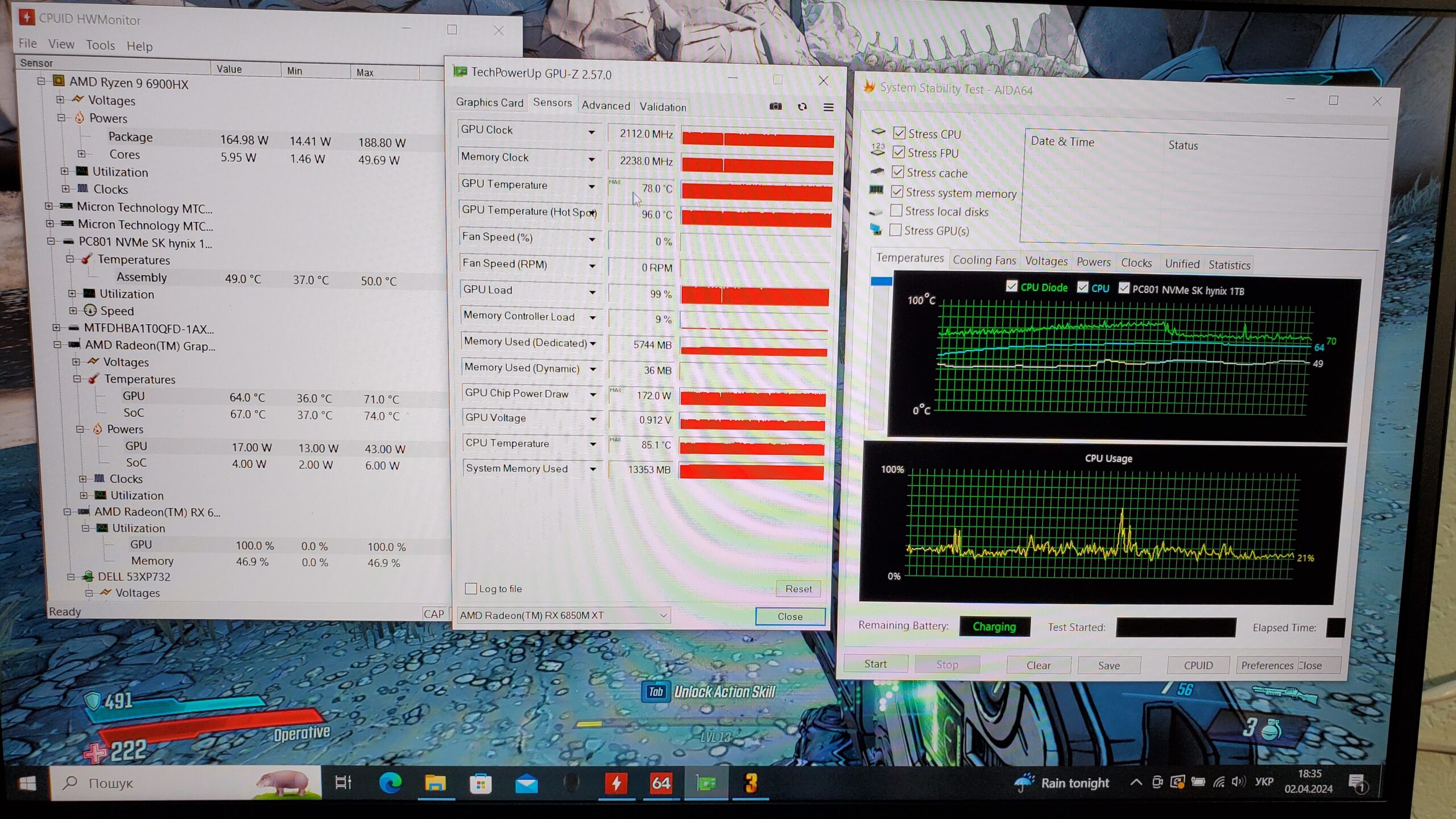This screenshot has height=819, width=1456.
Task: Uncheck the Stress FPU option
Action: tap(899, 152)
